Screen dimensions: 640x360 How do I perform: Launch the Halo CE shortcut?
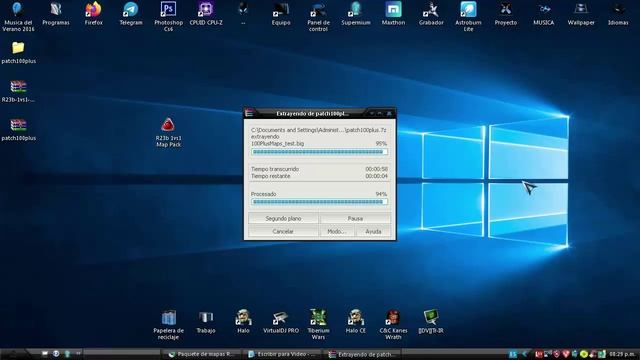tap(356, 322)
